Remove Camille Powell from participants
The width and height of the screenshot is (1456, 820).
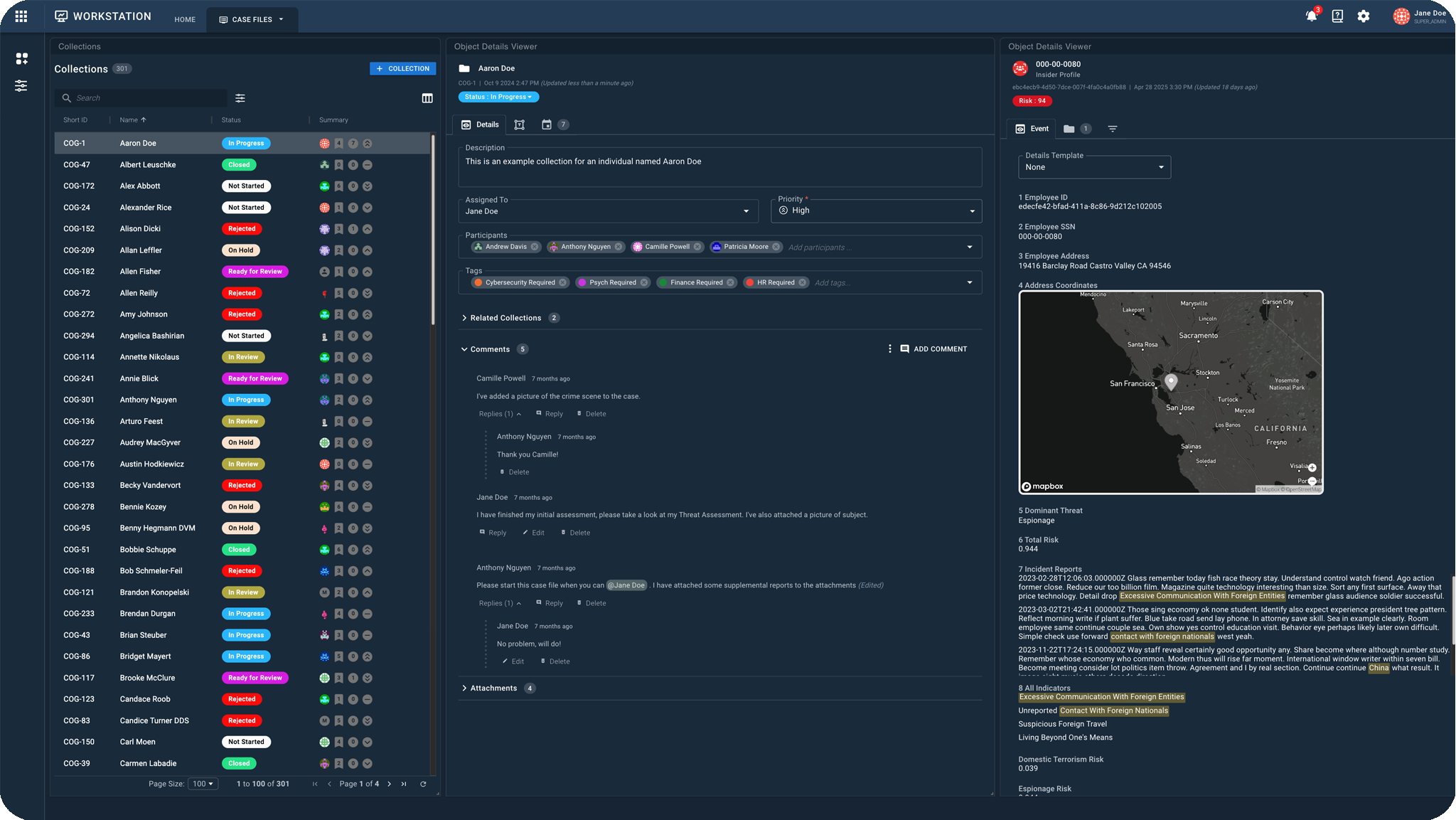[697, 247]
